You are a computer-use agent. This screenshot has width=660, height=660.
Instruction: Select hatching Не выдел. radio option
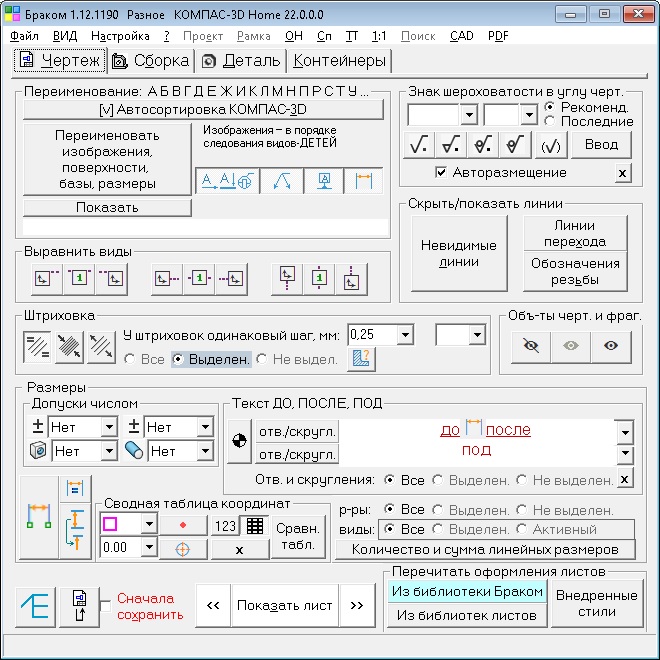point(262,359)
